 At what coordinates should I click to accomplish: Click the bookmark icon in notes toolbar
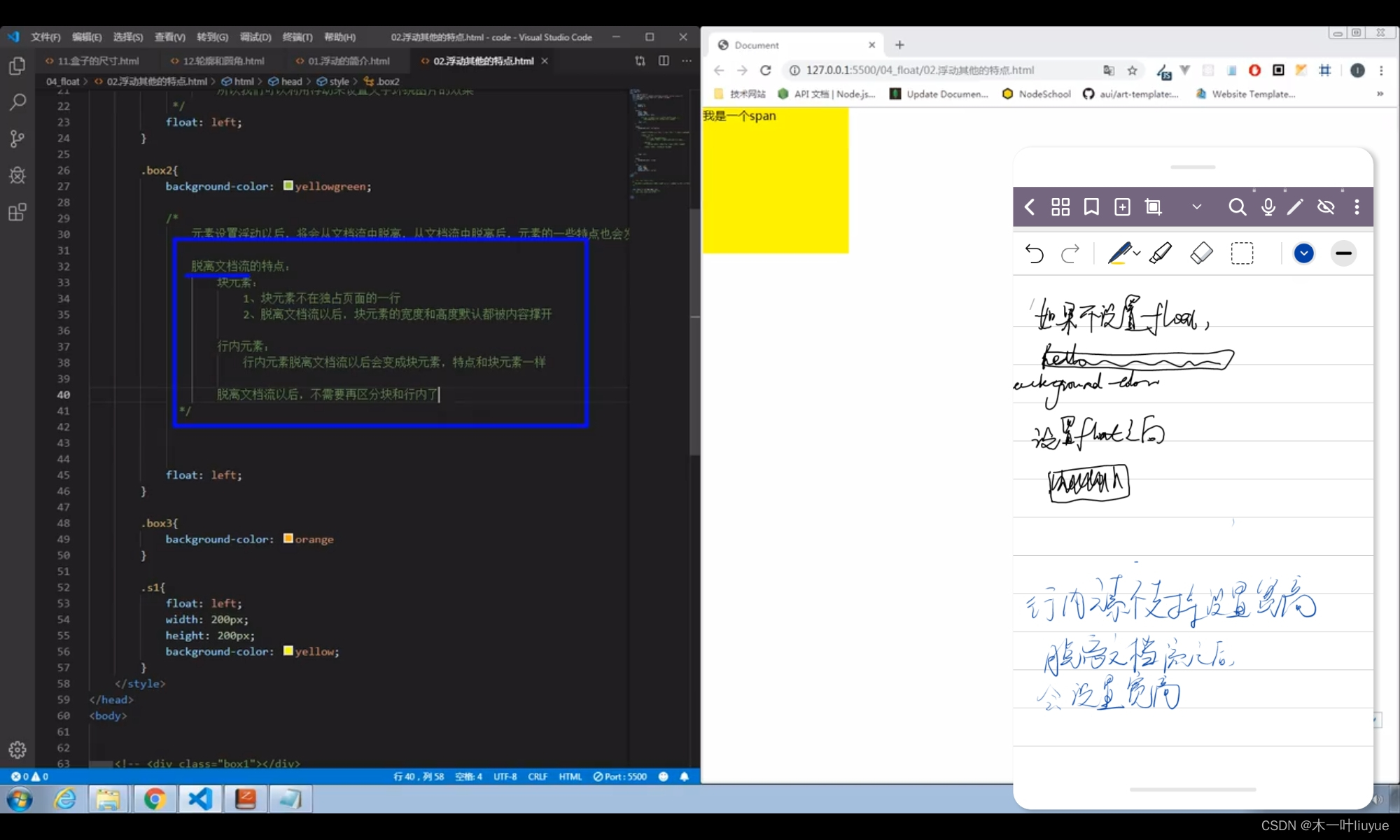(1091, 206)
